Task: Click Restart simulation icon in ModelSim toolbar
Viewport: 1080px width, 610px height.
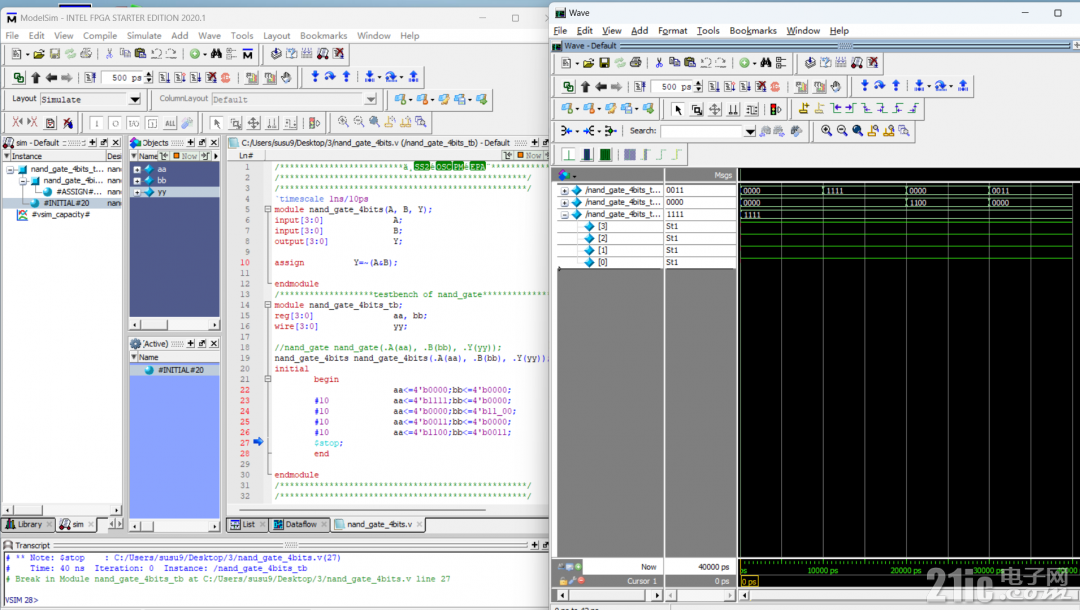Action: pyautogui.click(x=90, y=78)
